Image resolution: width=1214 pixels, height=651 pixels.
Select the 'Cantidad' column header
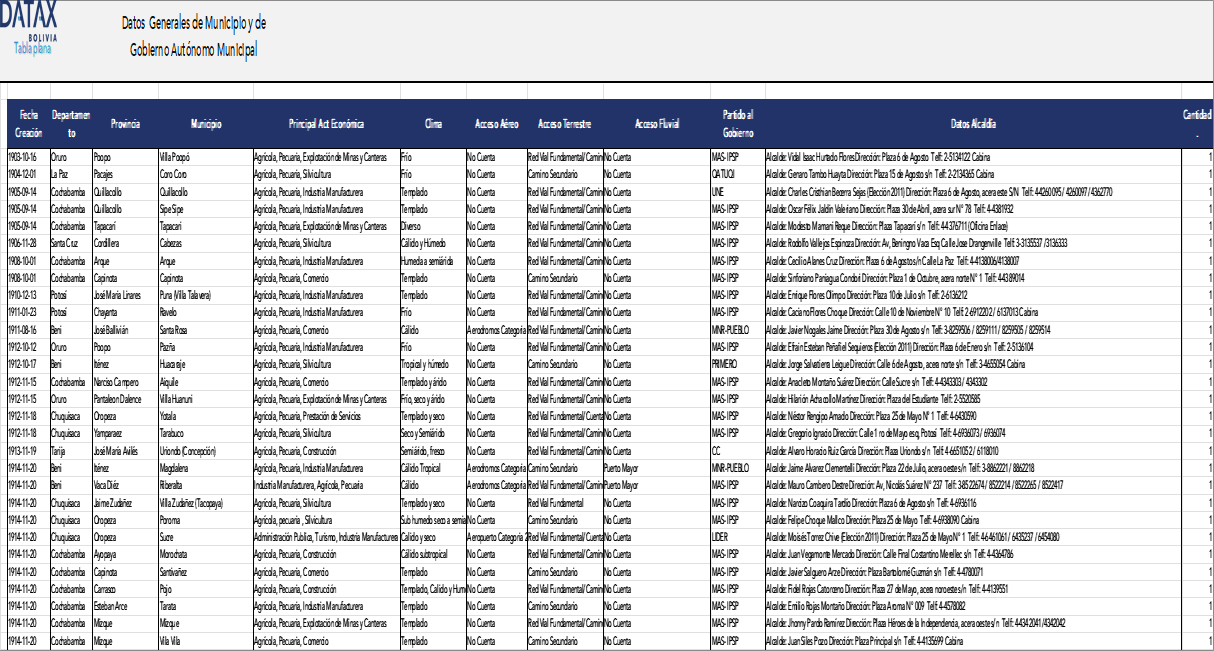click(x=1198, y=124)
